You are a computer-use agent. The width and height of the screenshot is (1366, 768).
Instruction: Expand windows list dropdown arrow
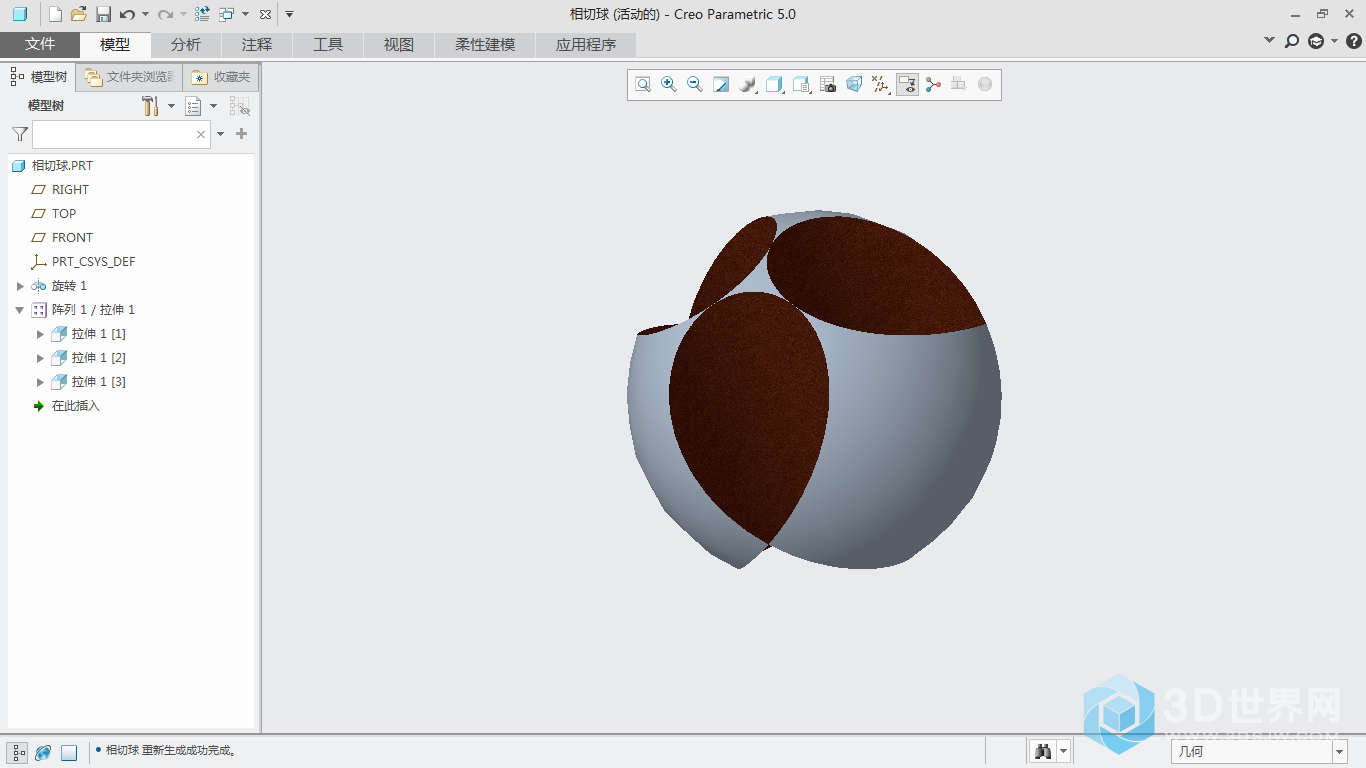[x=245, y=14]
